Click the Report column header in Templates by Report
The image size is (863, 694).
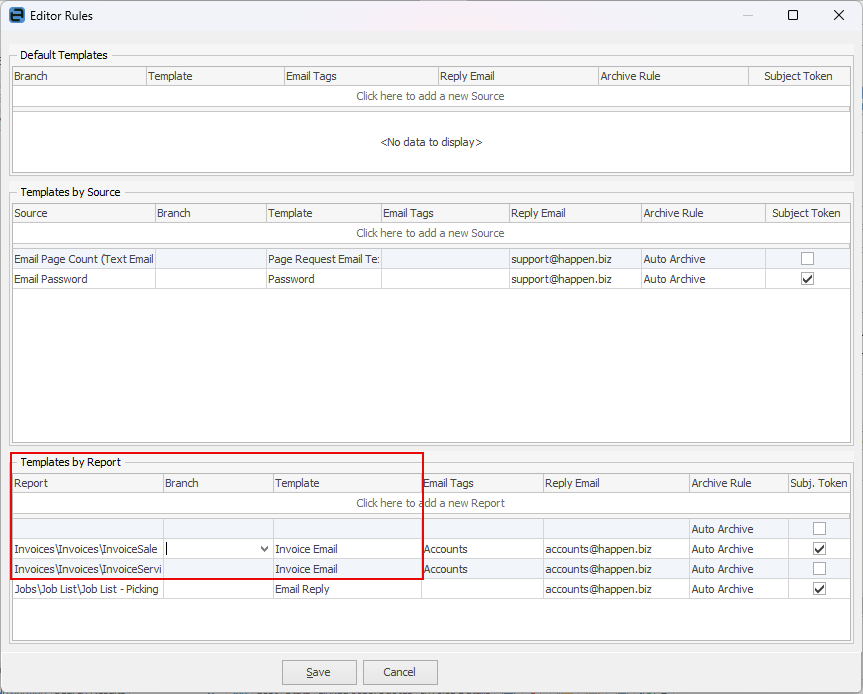88,483
